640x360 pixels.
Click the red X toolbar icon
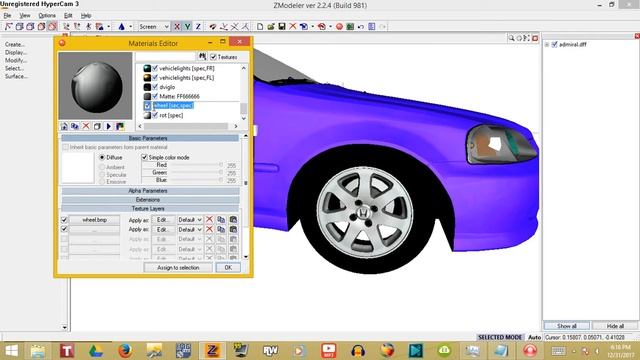click(x=293, y=27)
